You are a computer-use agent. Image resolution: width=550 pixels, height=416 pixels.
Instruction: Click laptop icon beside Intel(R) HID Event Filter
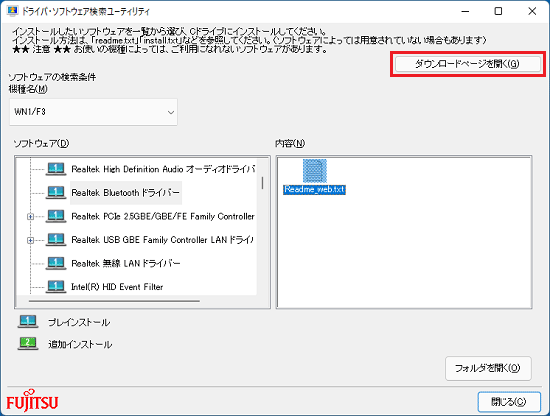56,287
